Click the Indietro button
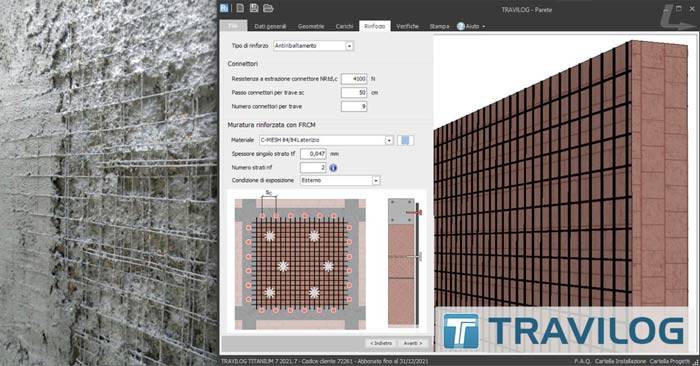Viewport: 700px width, 366px height. pos(381,343)
